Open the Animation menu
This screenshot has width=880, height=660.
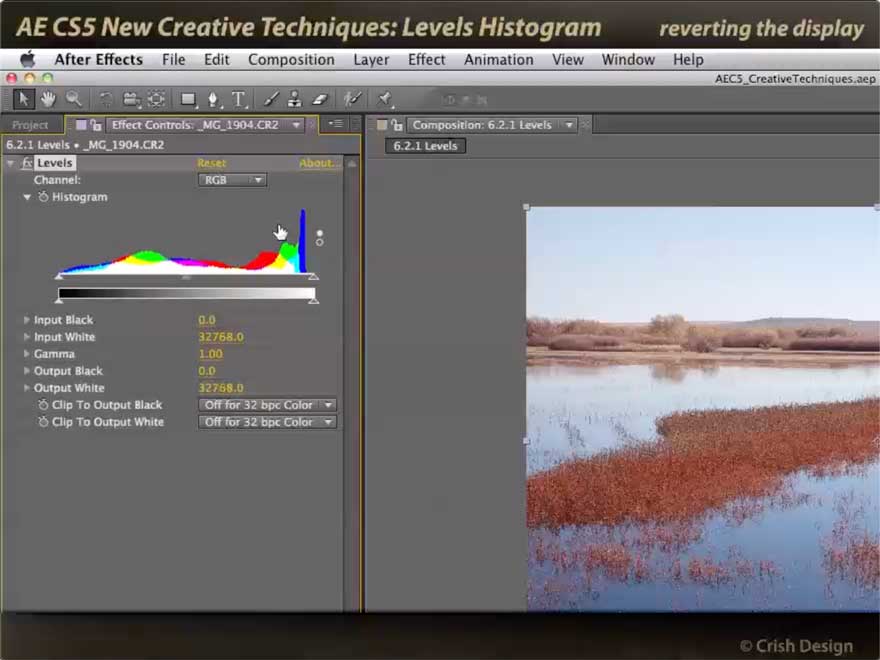tap(499, 59)
